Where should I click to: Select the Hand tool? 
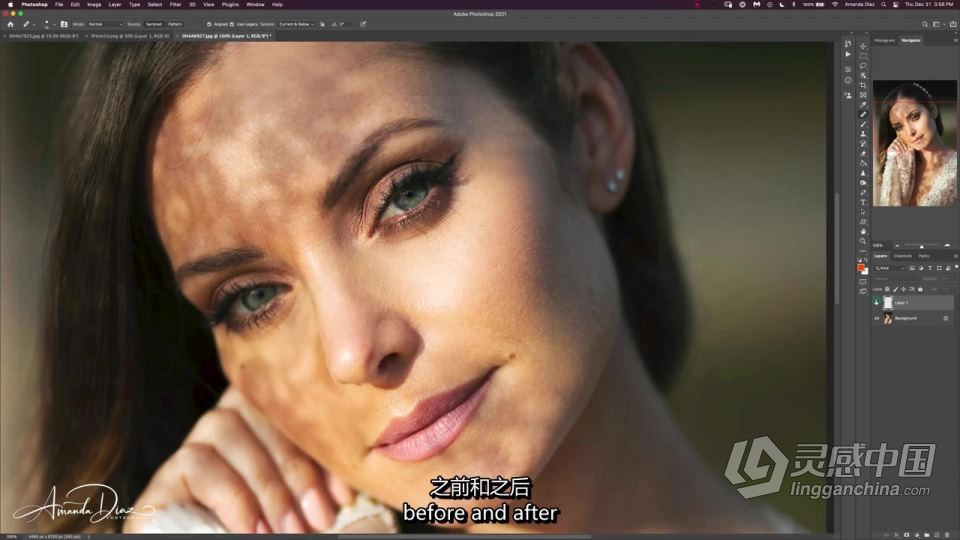click(863, 231)
